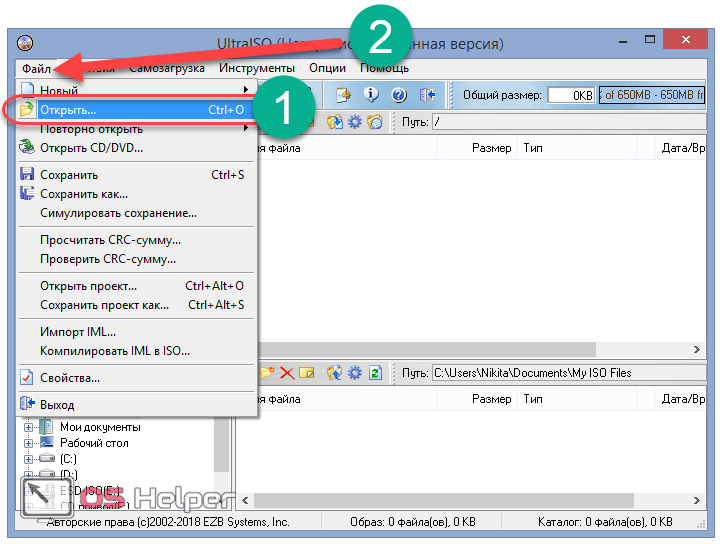This screenshot has width=722, height=544.
Task: Choose Компилировать IML в ISO... entry
Action: tap(136, 351)
